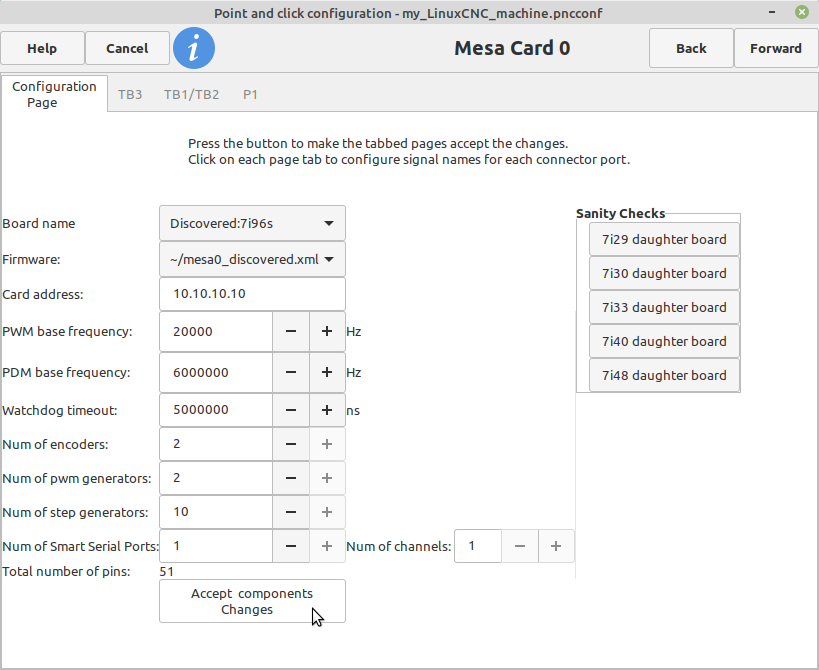Click the 7i48 daughter board check

coord(664,375)
